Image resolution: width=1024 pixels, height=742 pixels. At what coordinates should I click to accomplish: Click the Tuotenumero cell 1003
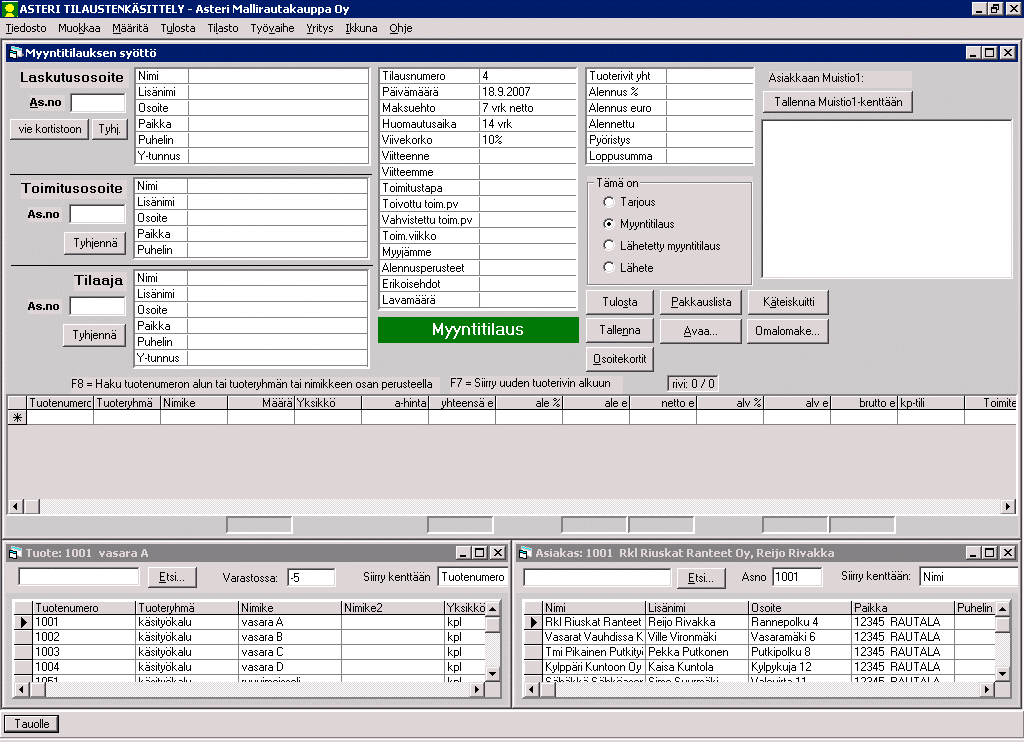click(x=84, y=652)
